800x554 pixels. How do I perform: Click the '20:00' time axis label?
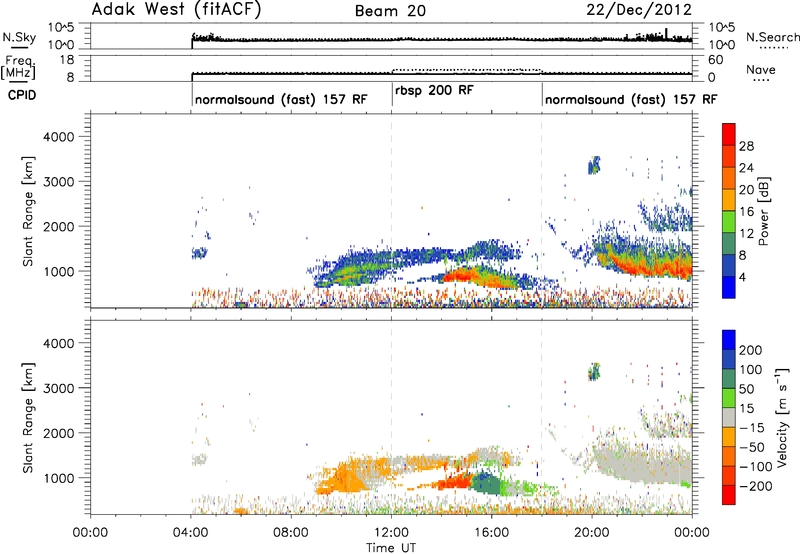point(592,533)
